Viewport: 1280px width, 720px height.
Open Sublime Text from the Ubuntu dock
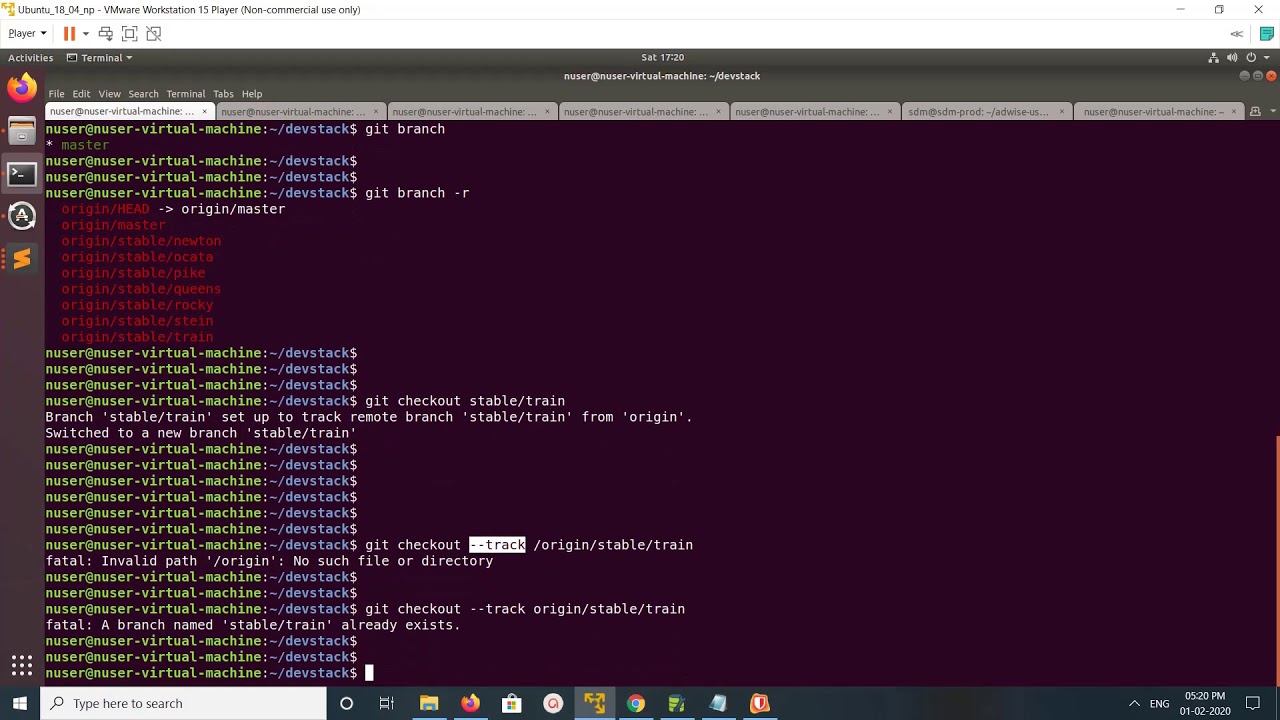(21, 259)
